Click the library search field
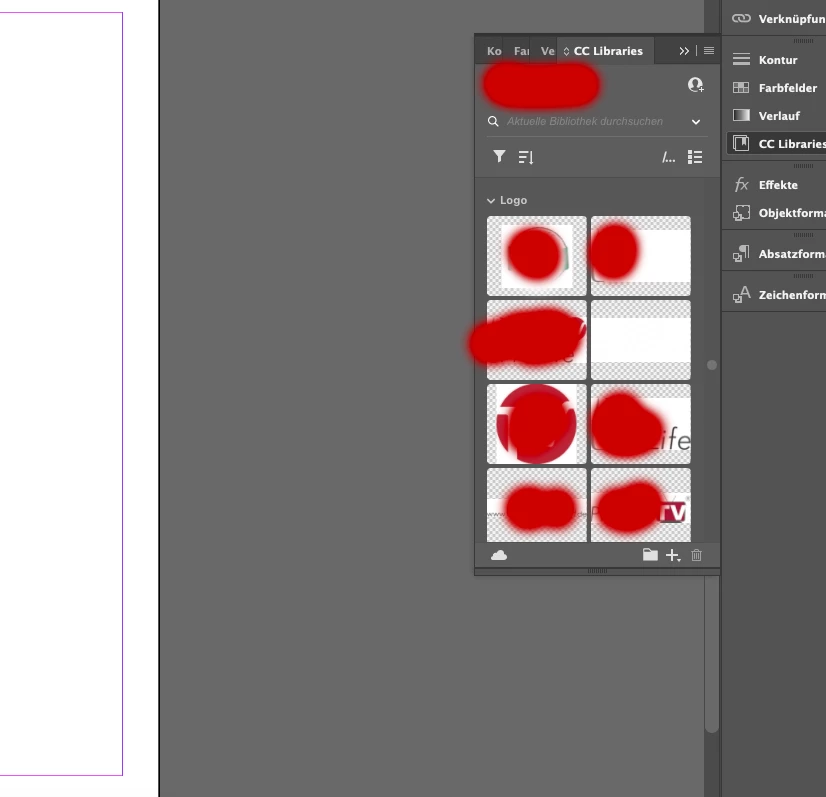This screenshot has height=797, width=826. (597, 122)
